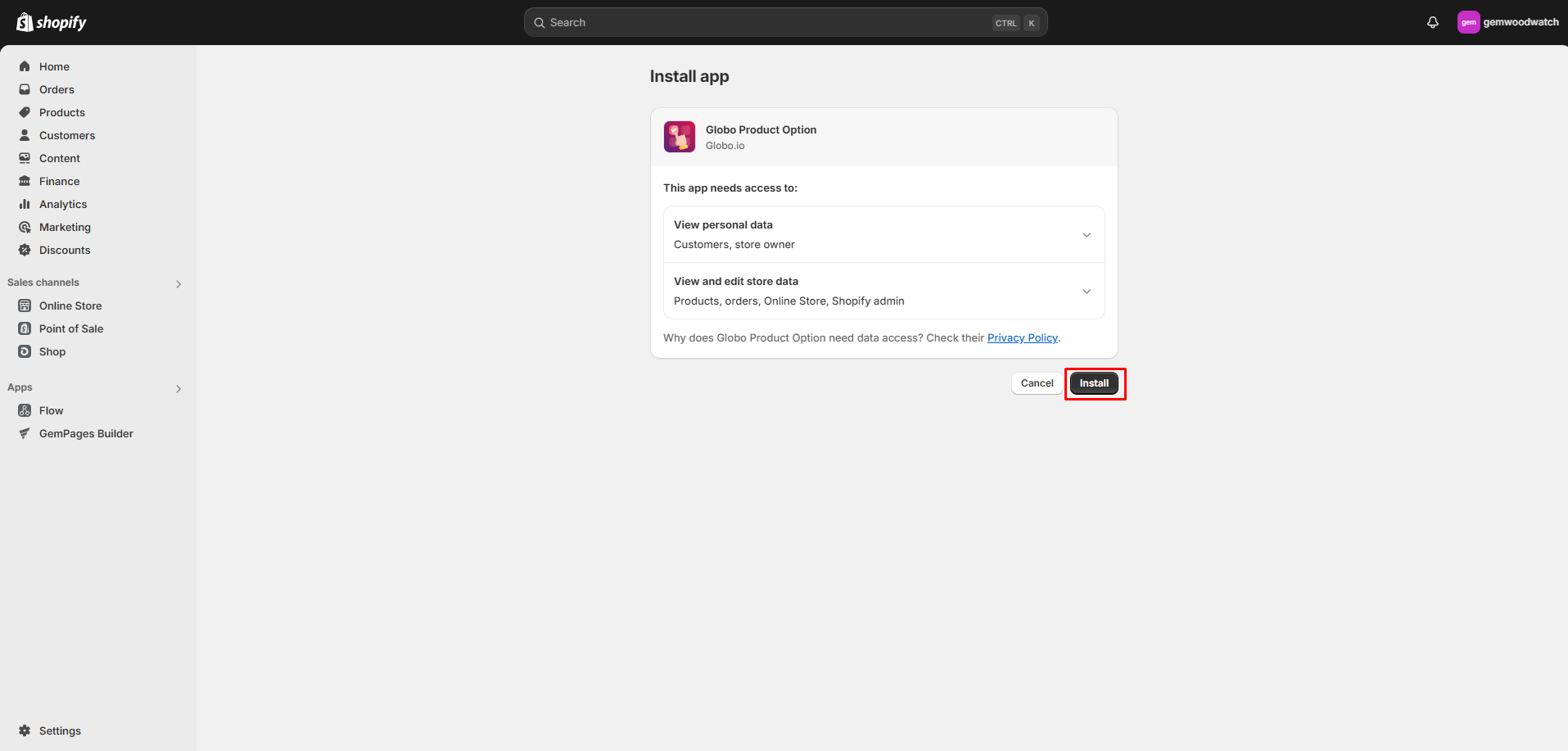Navigate to Analytics via its chart icon
Viewport: 1568px width, 751px height.
coord(25,204)
